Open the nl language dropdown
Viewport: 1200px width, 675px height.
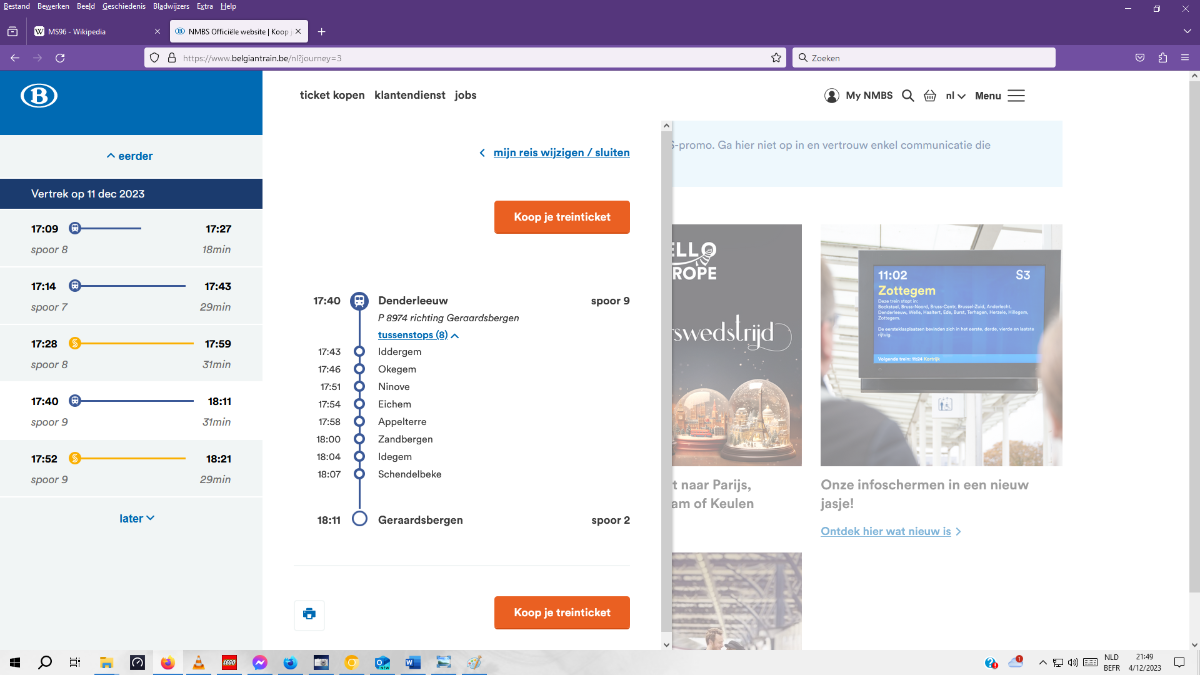[x=955, y=96]
